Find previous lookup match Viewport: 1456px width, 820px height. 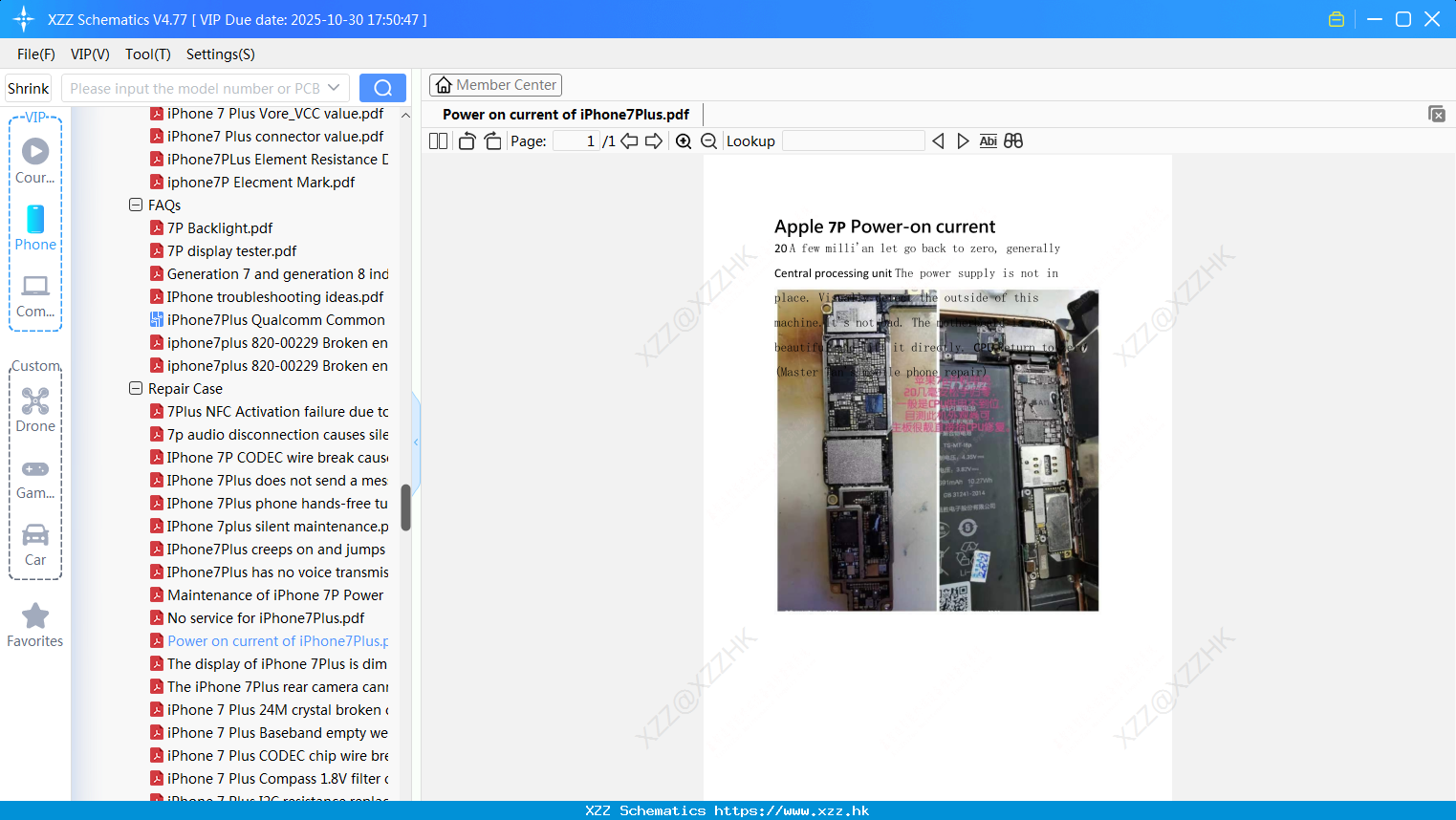[x=938, y=141]
